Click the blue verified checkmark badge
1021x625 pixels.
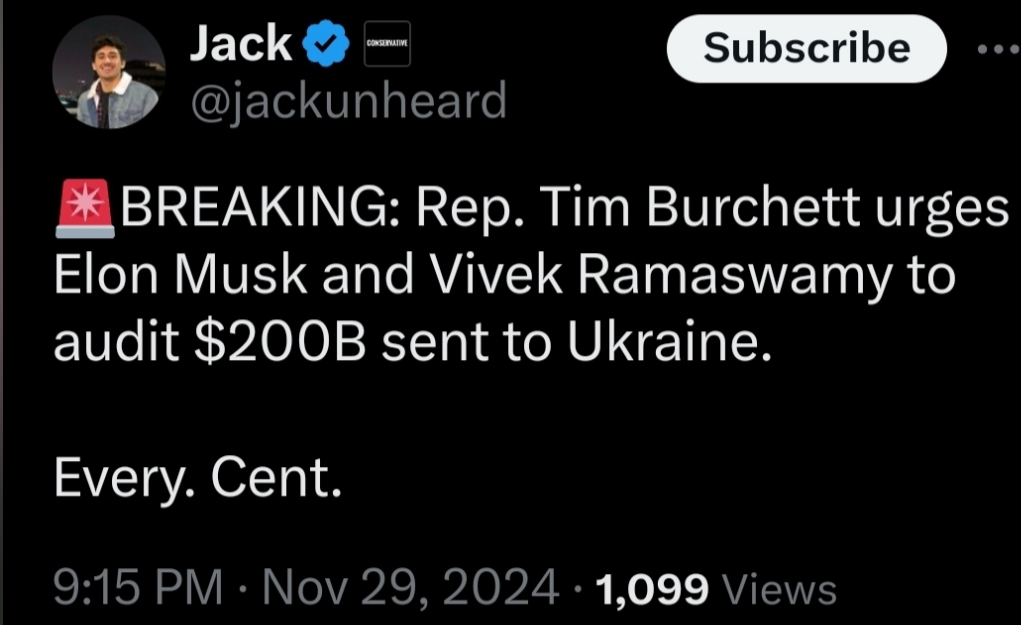coord(324,45)
